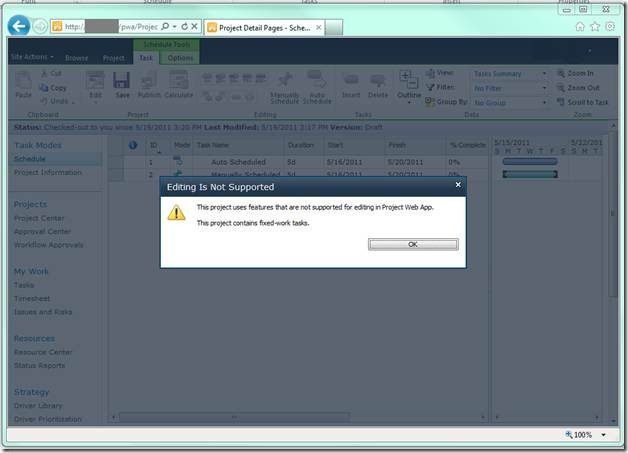Close the Editing Is Not Supported dialog
Screen dimensions: 628x453
[458, 185]
